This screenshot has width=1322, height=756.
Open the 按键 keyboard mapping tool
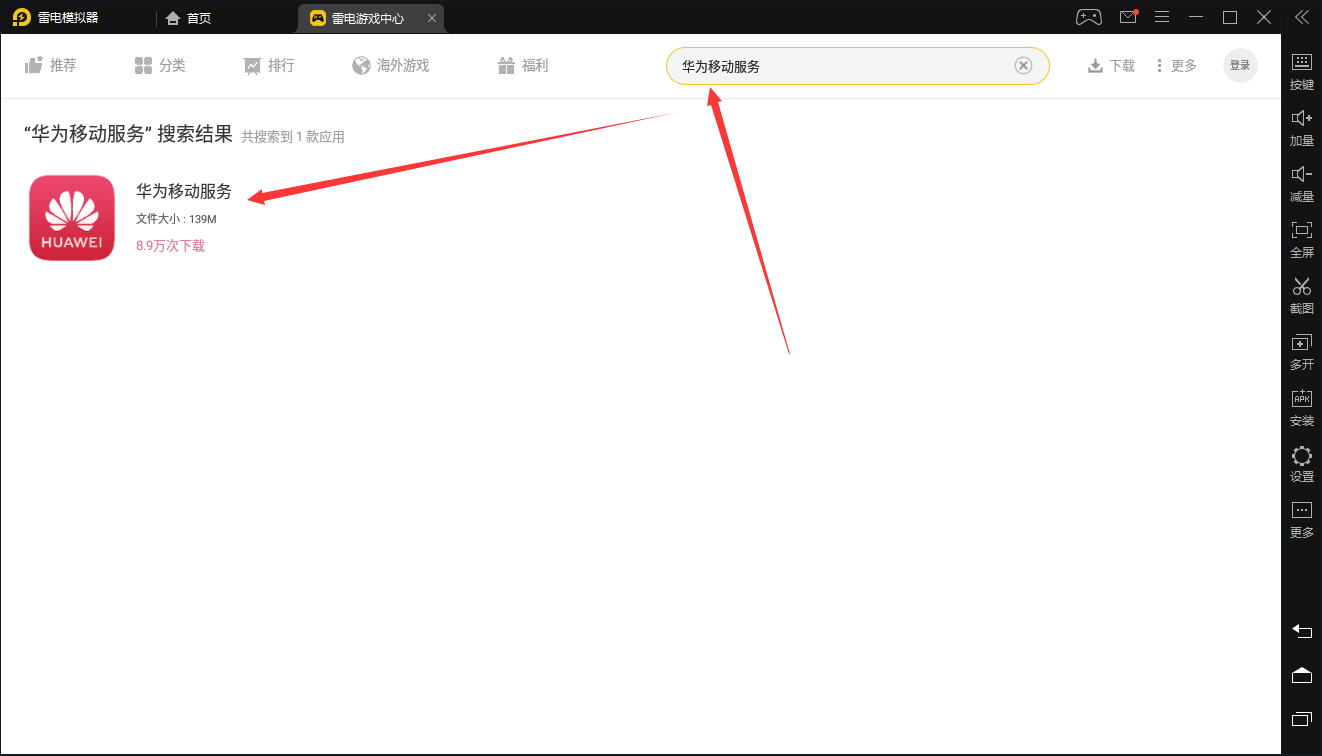tap(1301, 70)
